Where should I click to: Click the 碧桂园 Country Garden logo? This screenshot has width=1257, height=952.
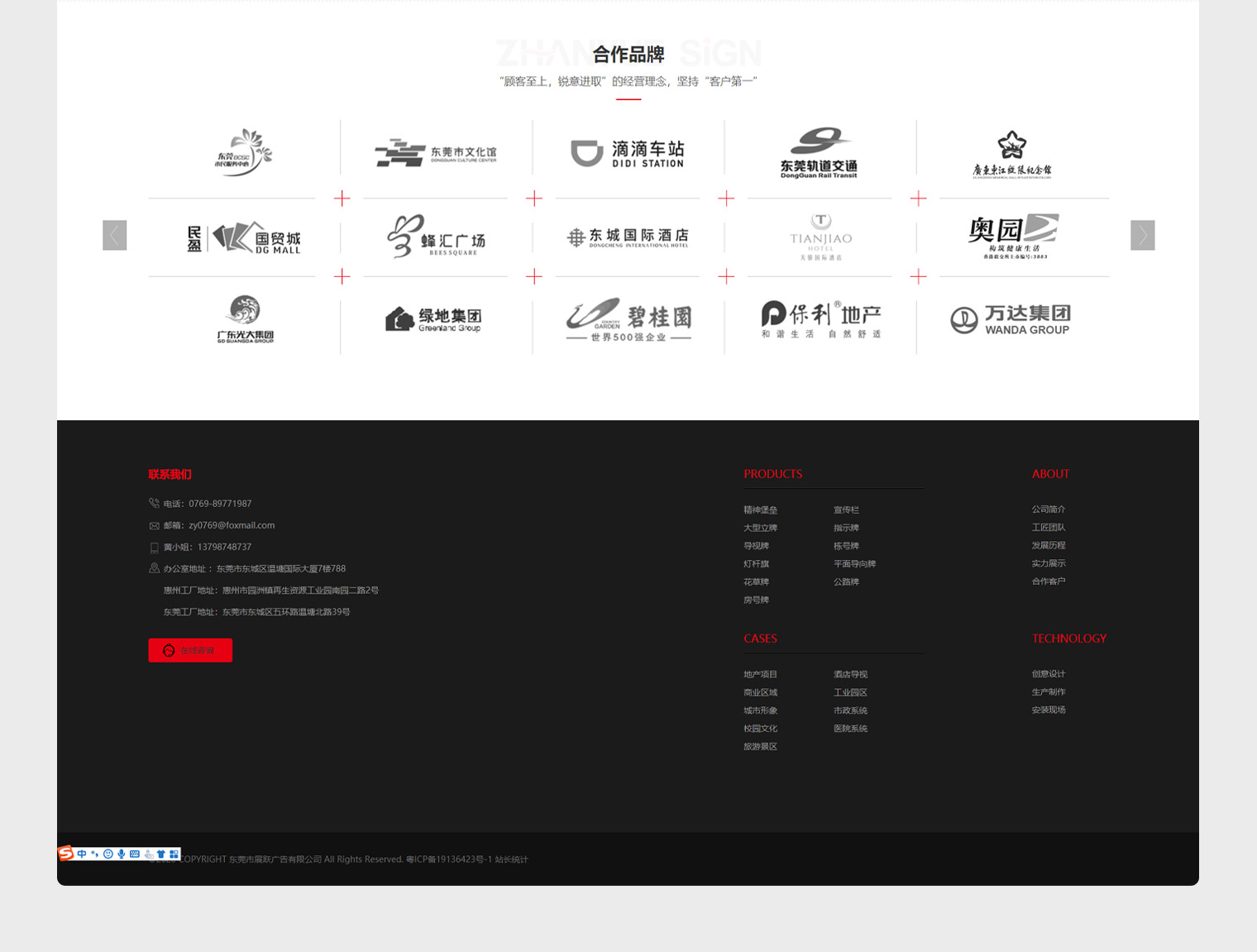click(628, 320)
